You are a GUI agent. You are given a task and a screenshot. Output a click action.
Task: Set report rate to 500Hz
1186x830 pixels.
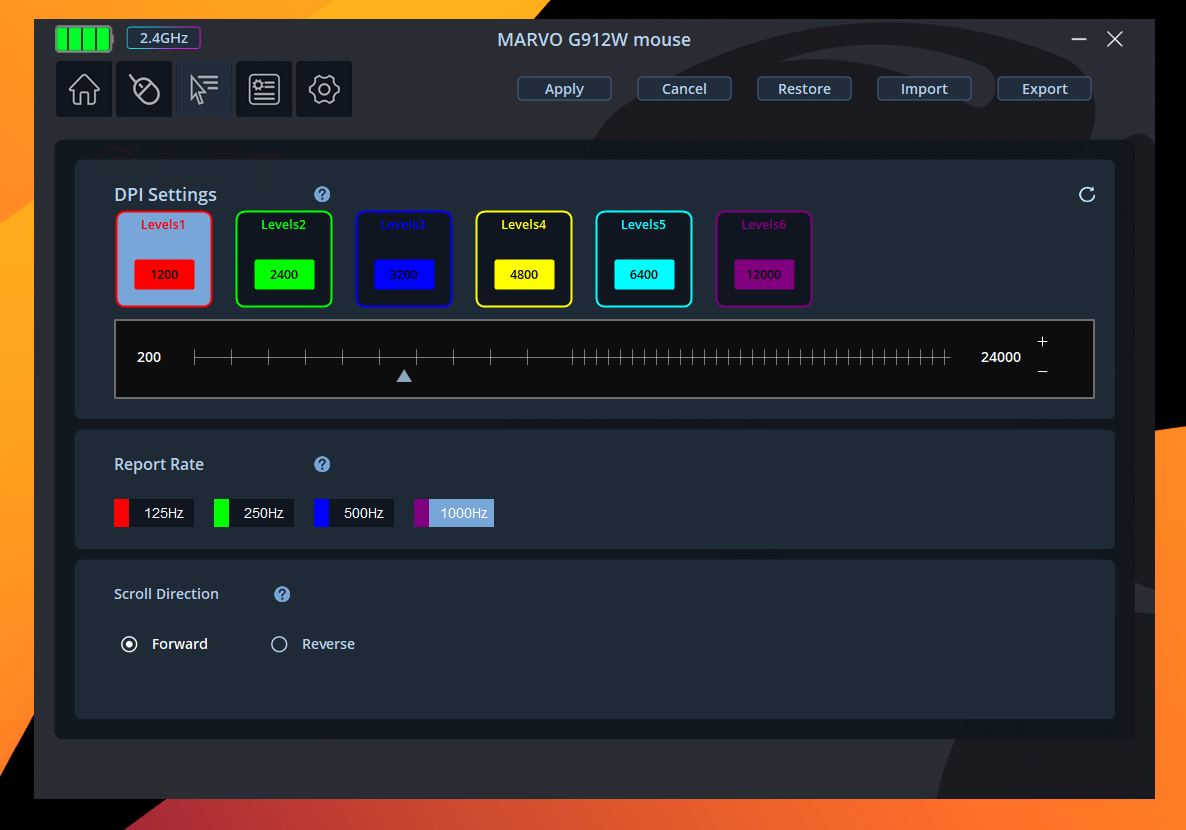pos(353,513)
